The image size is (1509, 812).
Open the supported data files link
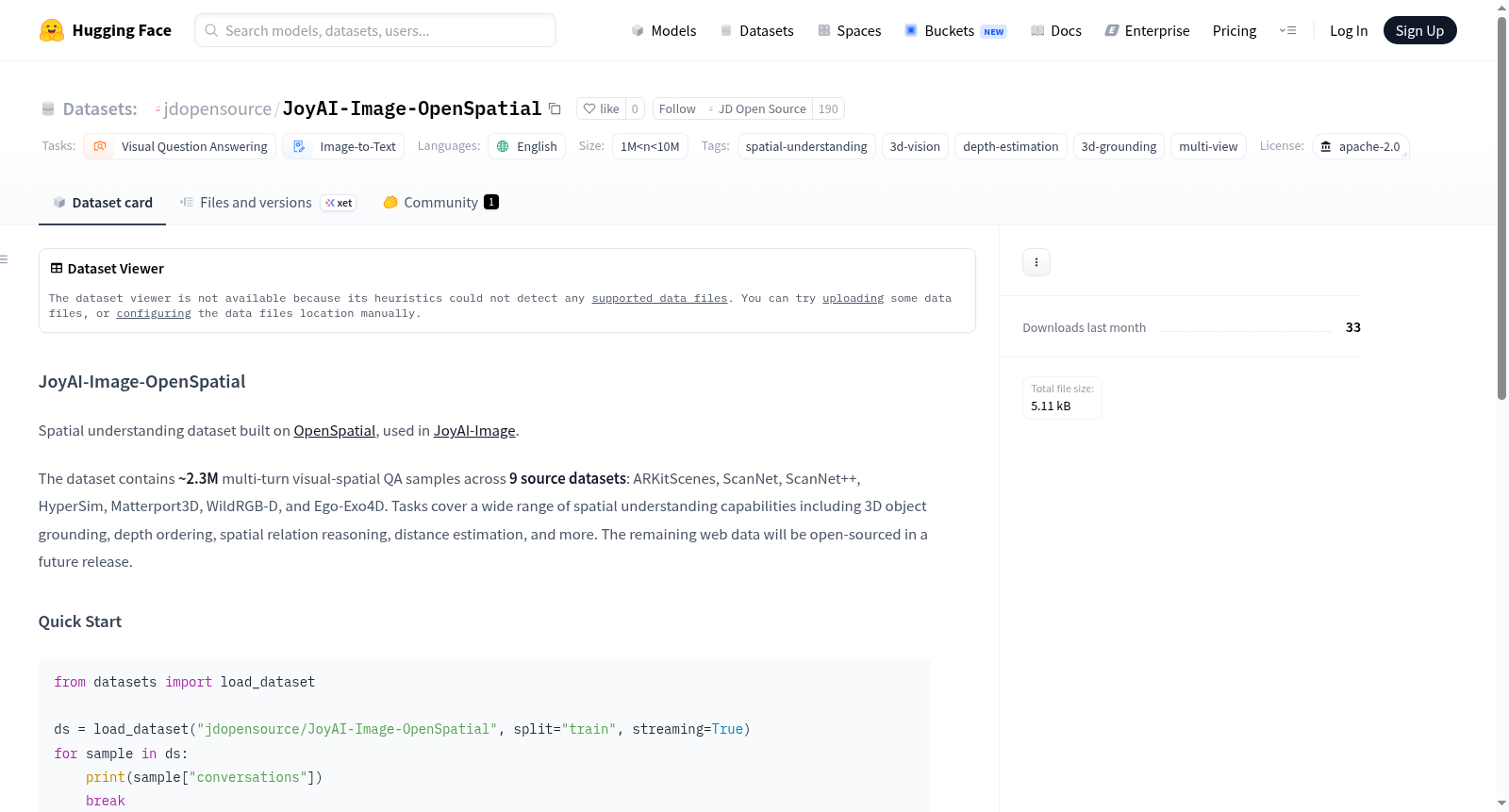click(x=659, y=298)
